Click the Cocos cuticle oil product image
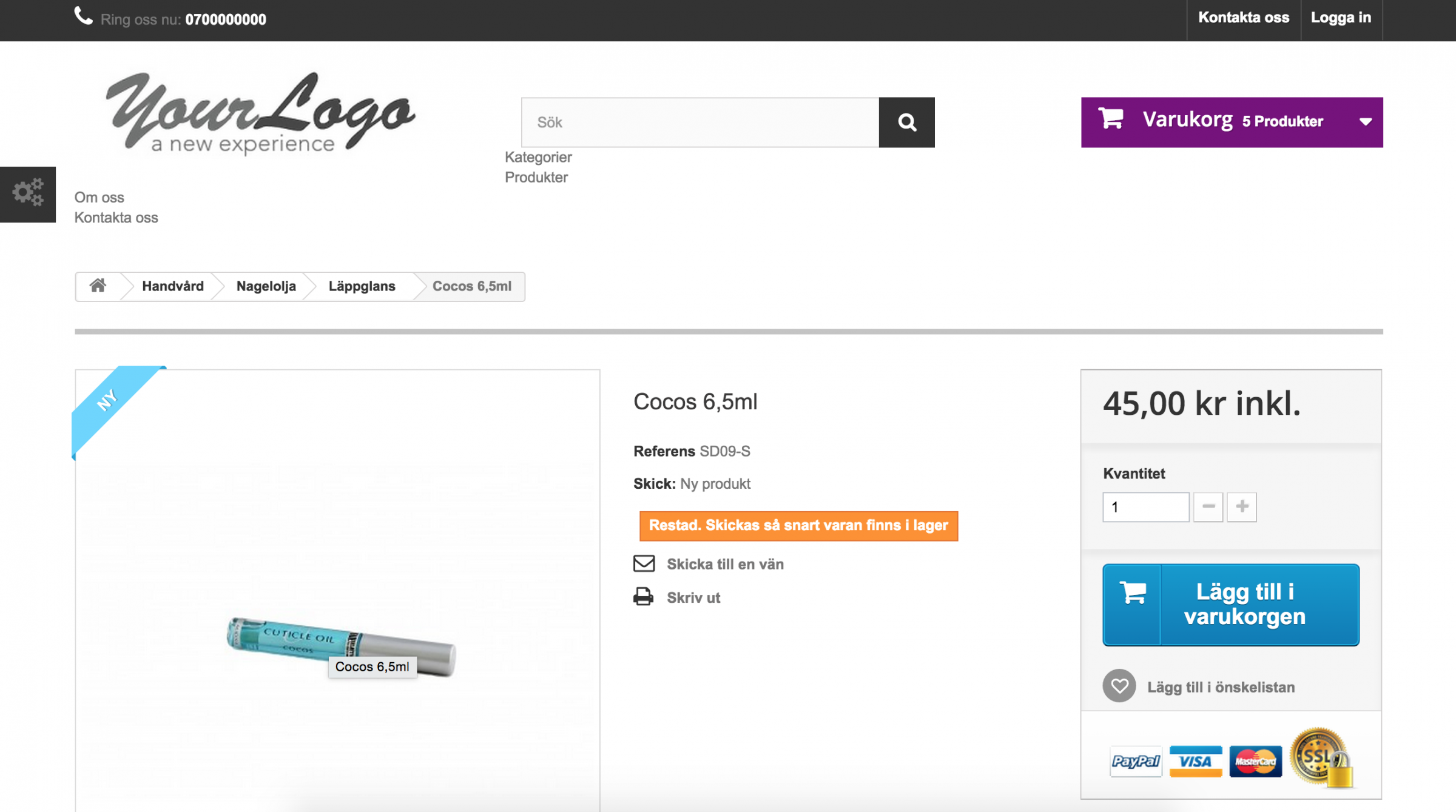This screenshot has height=812, width=1456. point(340,643)
